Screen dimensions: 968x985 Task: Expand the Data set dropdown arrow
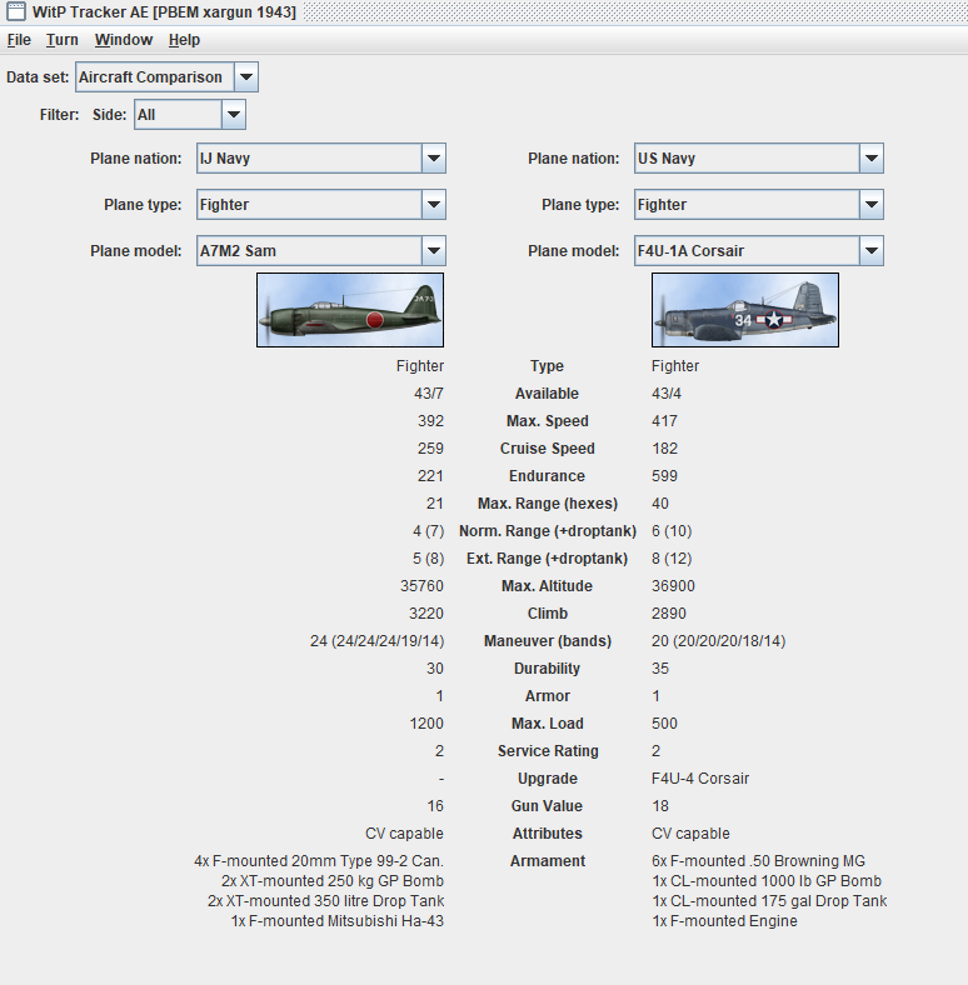pyautogui.click(x=246, y=77)
